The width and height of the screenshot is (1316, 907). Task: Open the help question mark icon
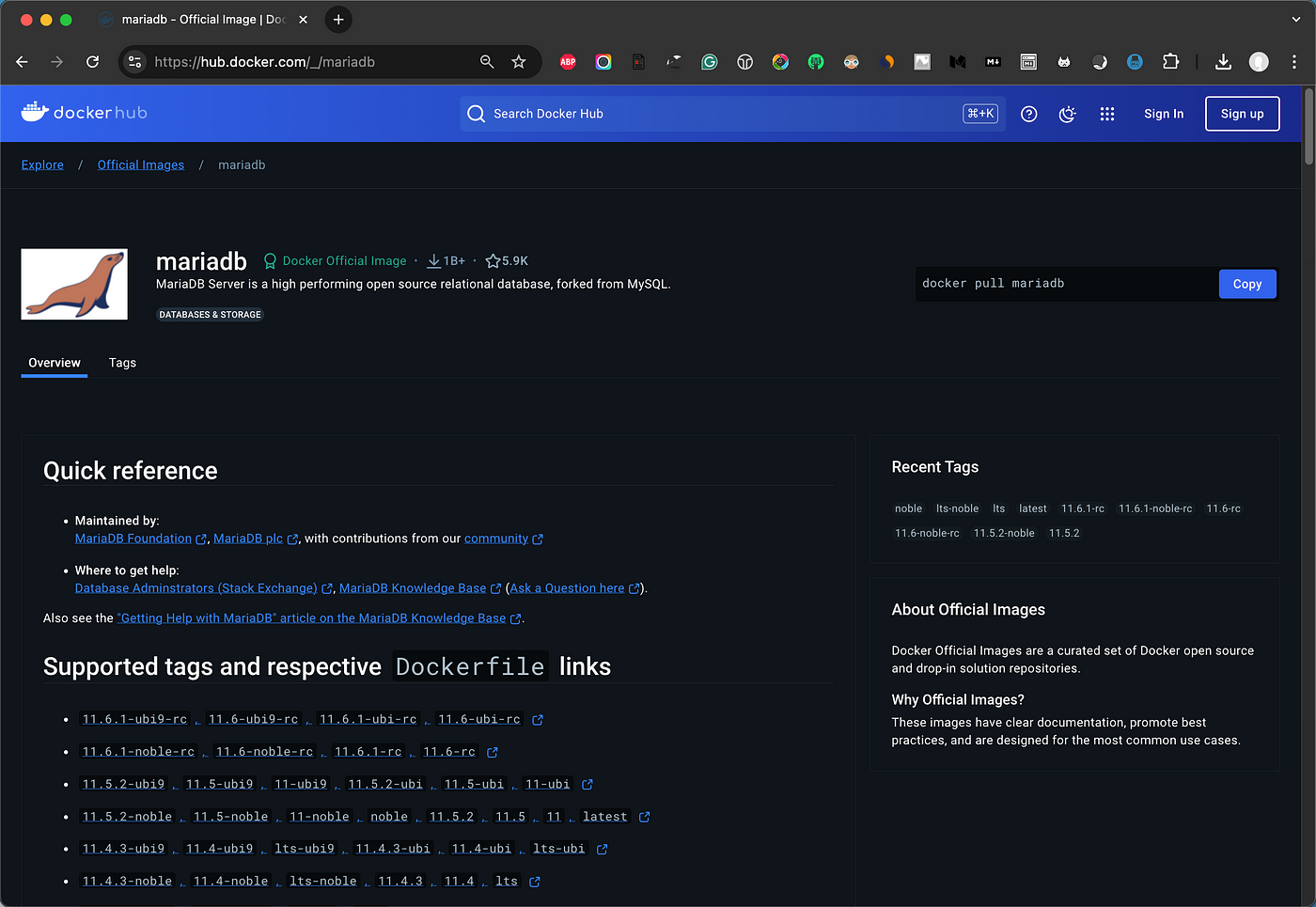1029,114
